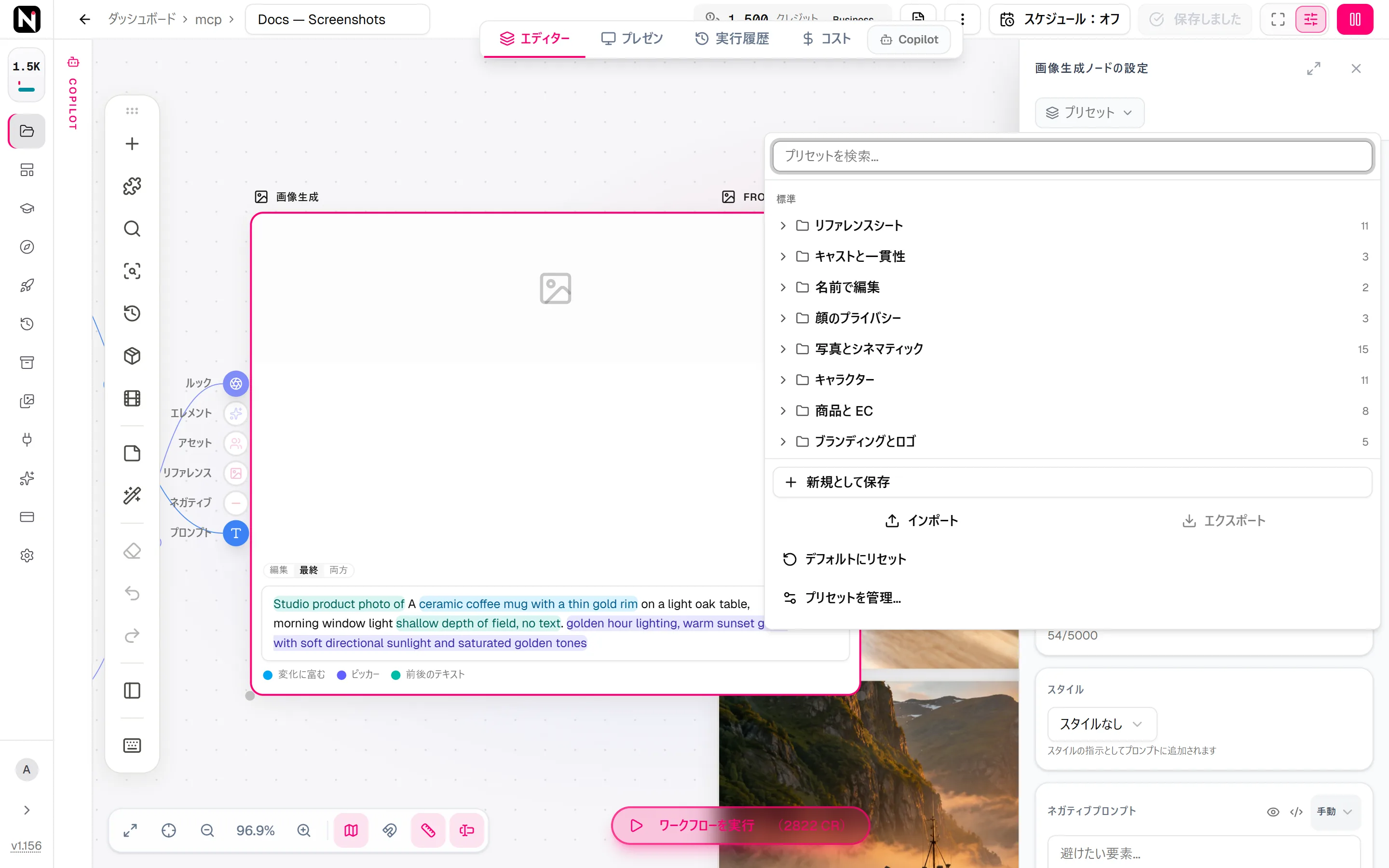Select the magnifier search tool in the canvas toolbar
The height and width of the screenshot is (868, 1389).
(x=132, y=229)
